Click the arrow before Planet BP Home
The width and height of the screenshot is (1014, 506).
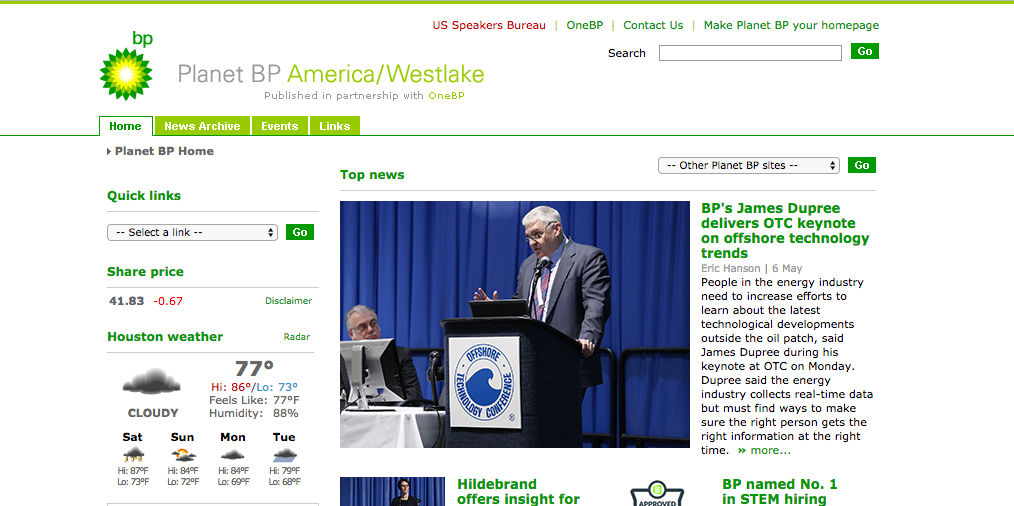tap(109, 151)
